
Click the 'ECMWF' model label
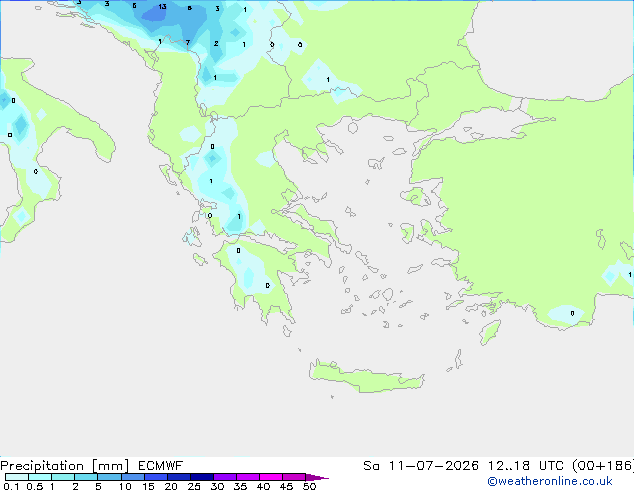(x=161, y=466)
